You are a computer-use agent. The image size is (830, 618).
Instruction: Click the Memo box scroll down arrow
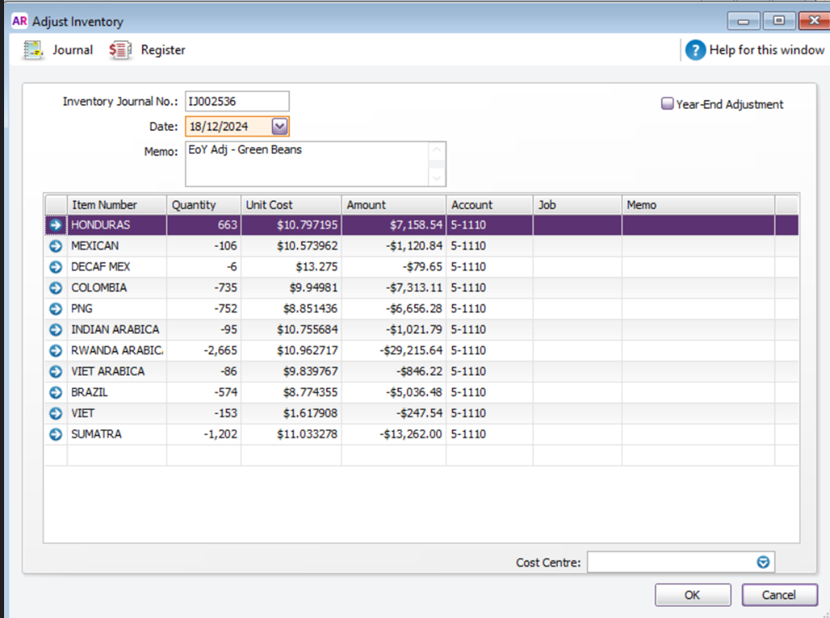pyautogui.click(x=436, y=177)
